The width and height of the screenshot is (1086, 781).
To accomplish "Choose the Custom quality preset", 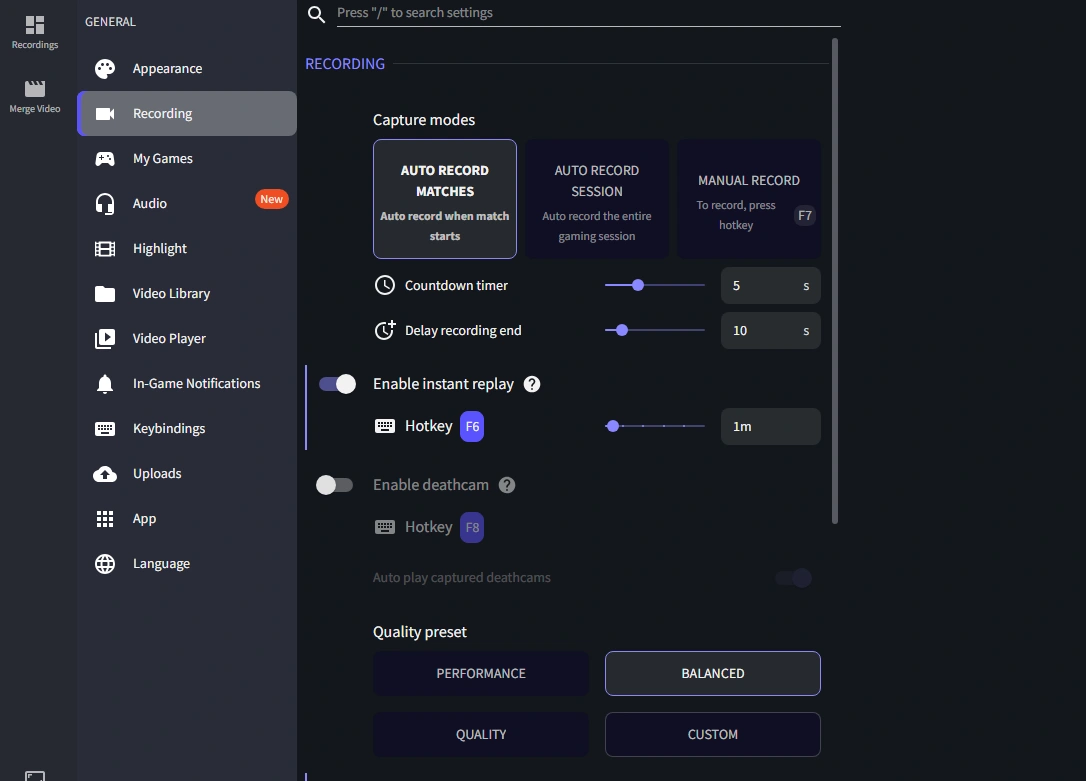I will (712, 734).
